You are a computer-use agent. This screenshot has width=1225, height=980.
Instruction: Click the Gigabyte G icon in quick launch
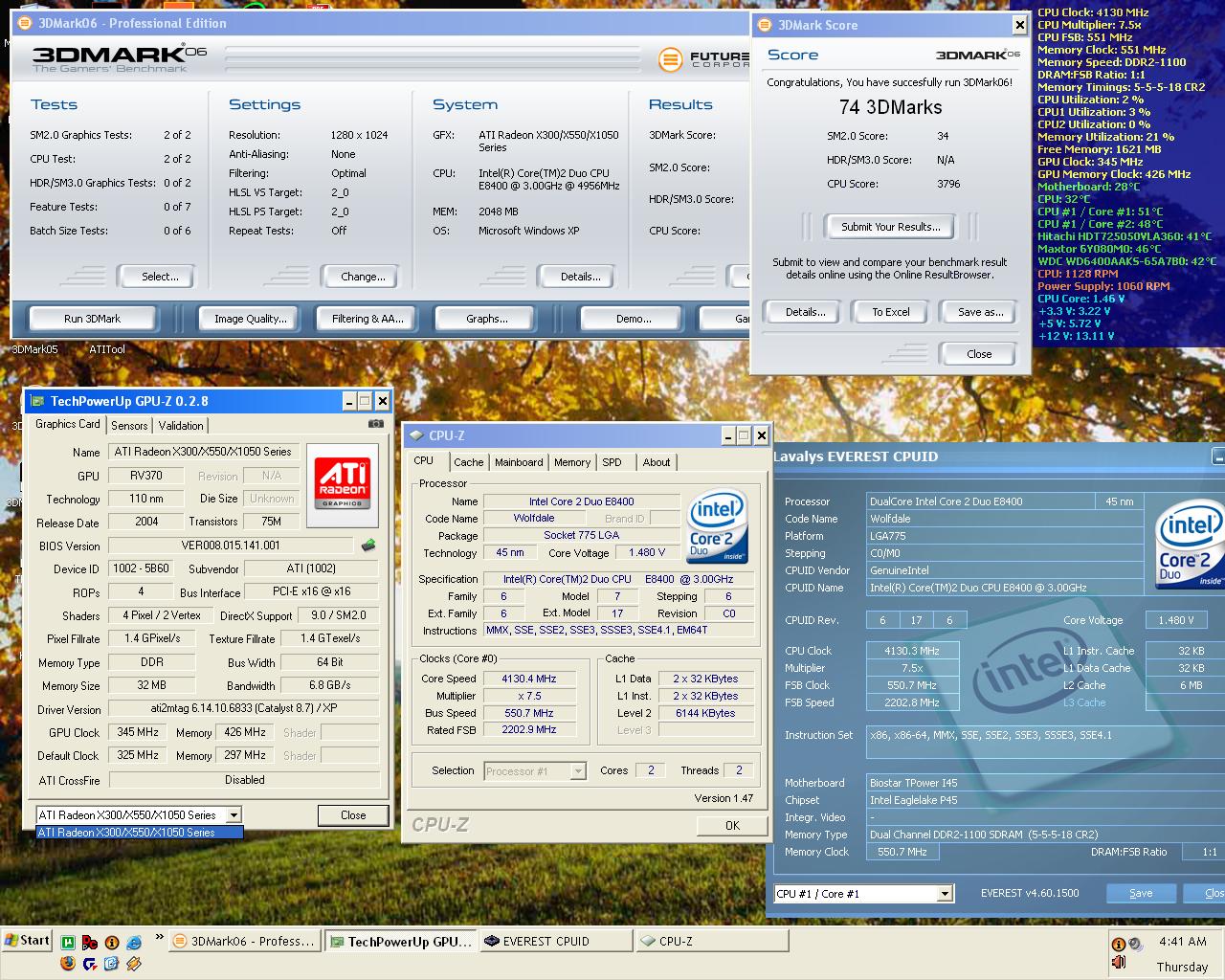[x=90, y=964]
